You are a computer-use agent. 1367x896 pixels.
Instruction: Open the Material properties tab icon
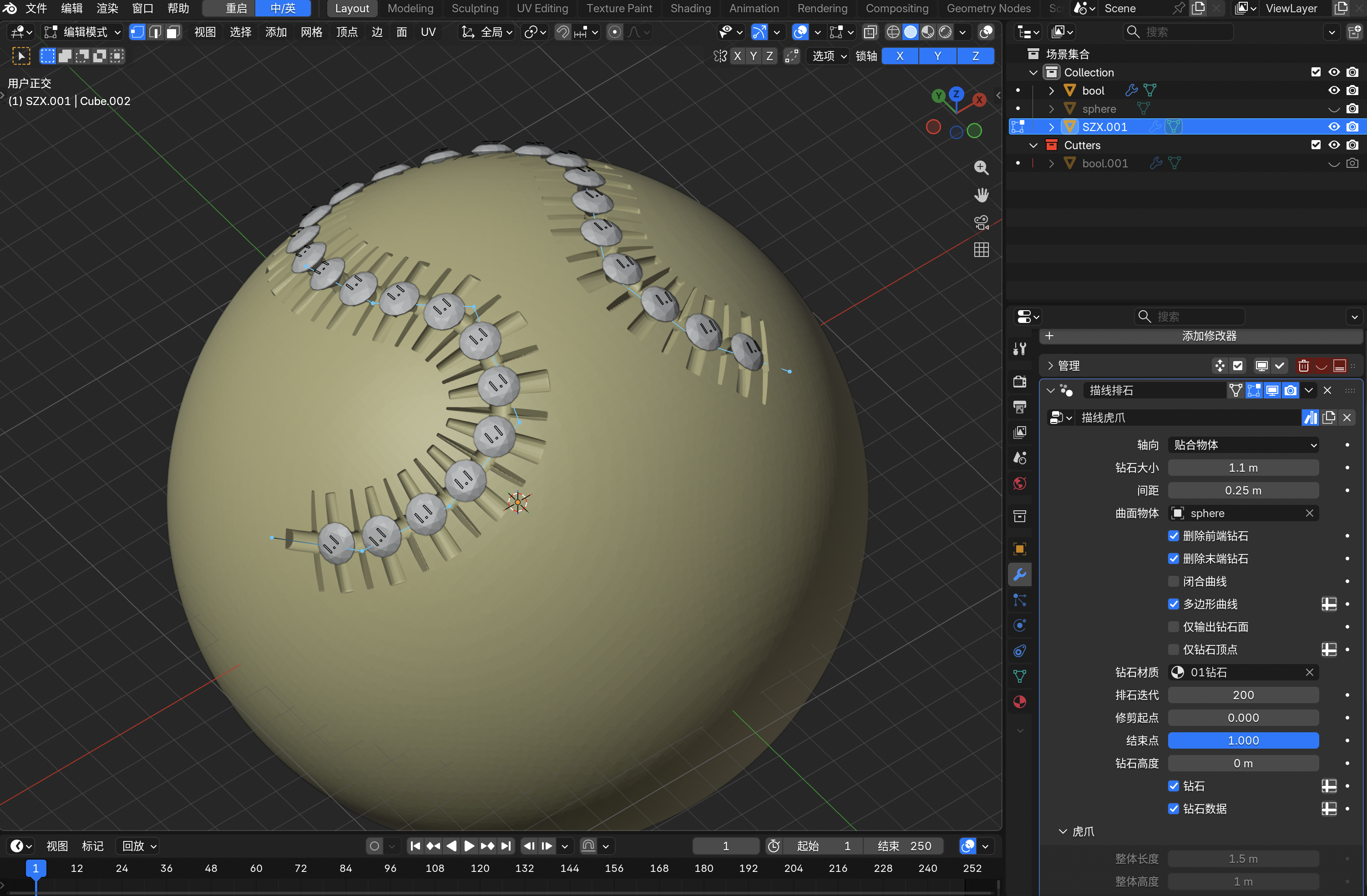[x=1019, y=702]
